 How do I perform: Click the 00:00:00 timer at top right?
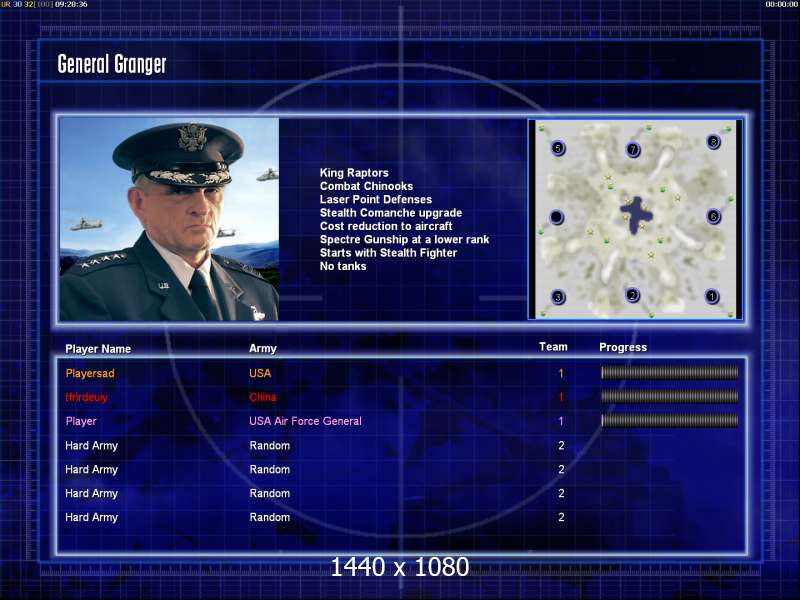[782, 4]
